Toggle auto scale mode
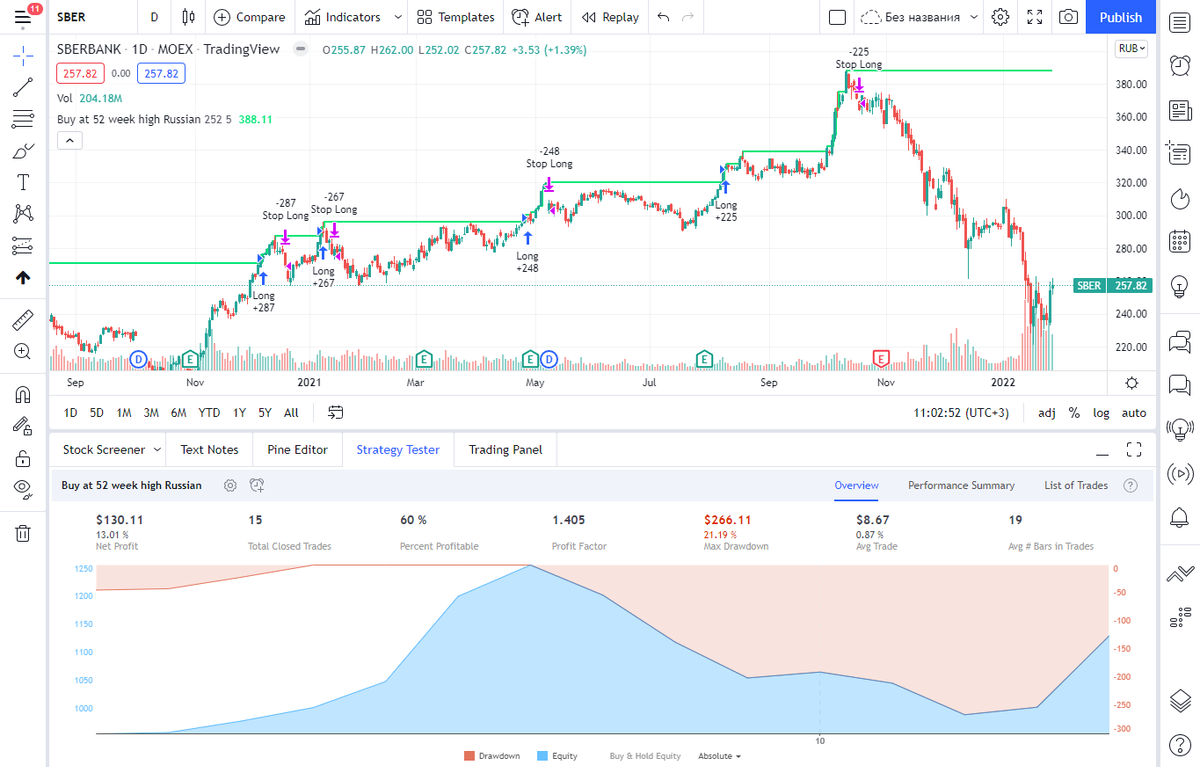The image size is (1200, 767). click(1134, 412)
